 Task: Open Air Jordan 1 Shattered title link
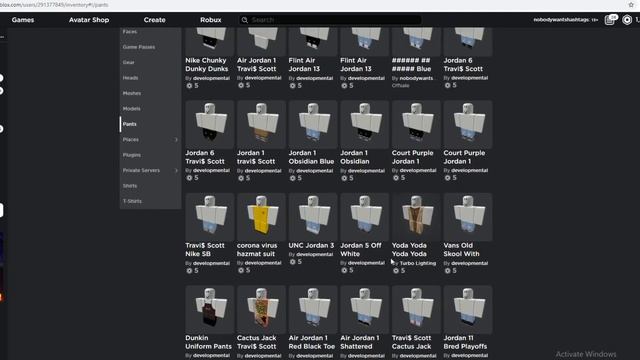[x=360, y=342]
